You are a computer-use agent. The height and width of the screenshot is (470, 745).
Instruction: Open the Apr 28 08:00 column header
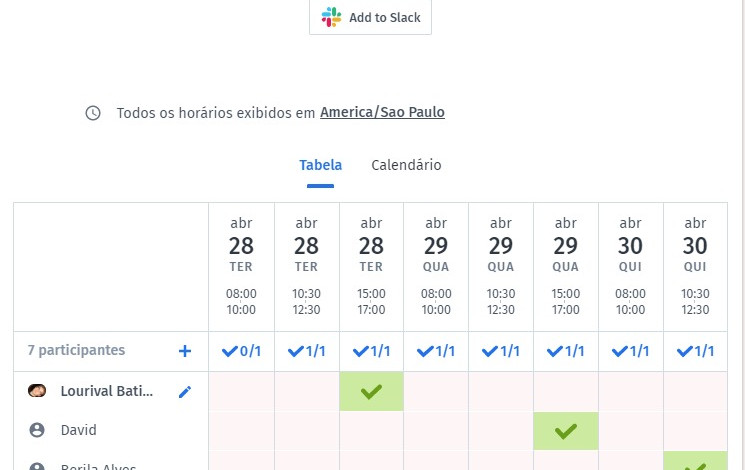point(241,266)
